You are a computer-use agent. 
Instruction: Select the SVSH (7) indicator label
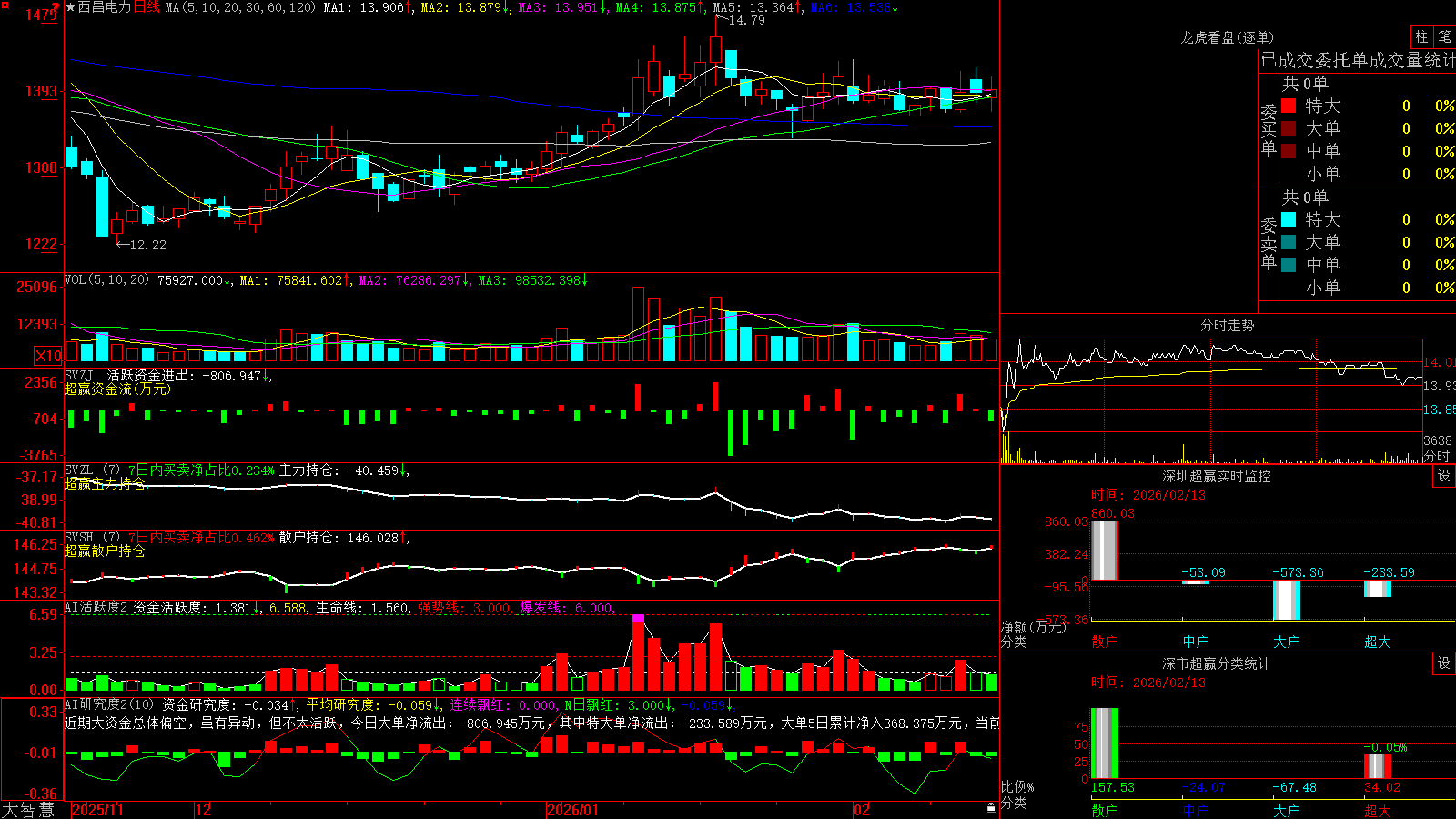tap(92, 538)
